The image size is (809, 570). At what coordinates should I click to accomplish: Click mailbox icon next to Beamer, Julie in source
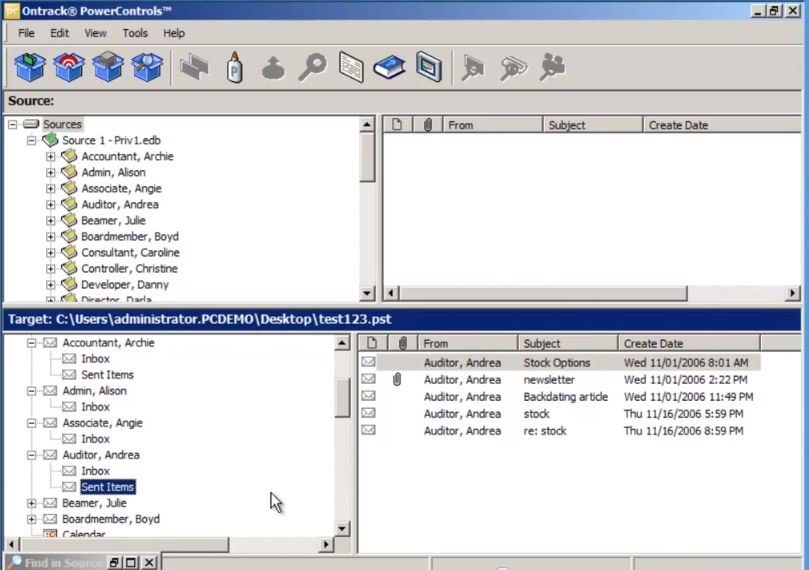[x=69, y=220]
